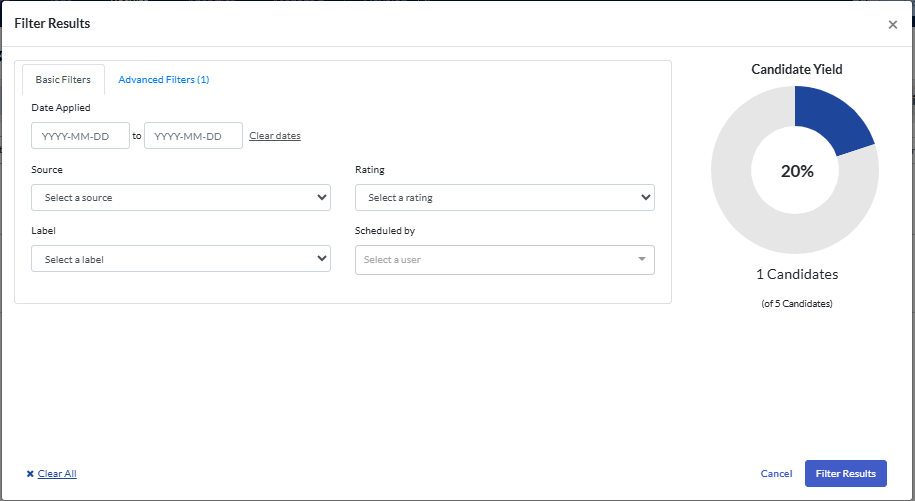This screenshot has height=501, width=915.
Task: Click the 20% label inside the chart
Action: (x=797, y=171)
